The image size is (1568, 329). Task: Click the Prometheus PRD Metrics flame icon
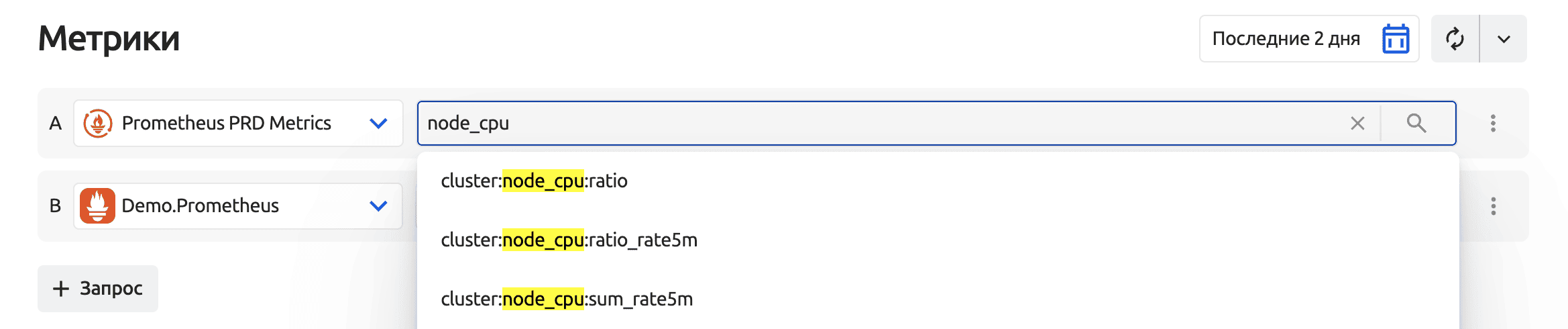point(98,124)
